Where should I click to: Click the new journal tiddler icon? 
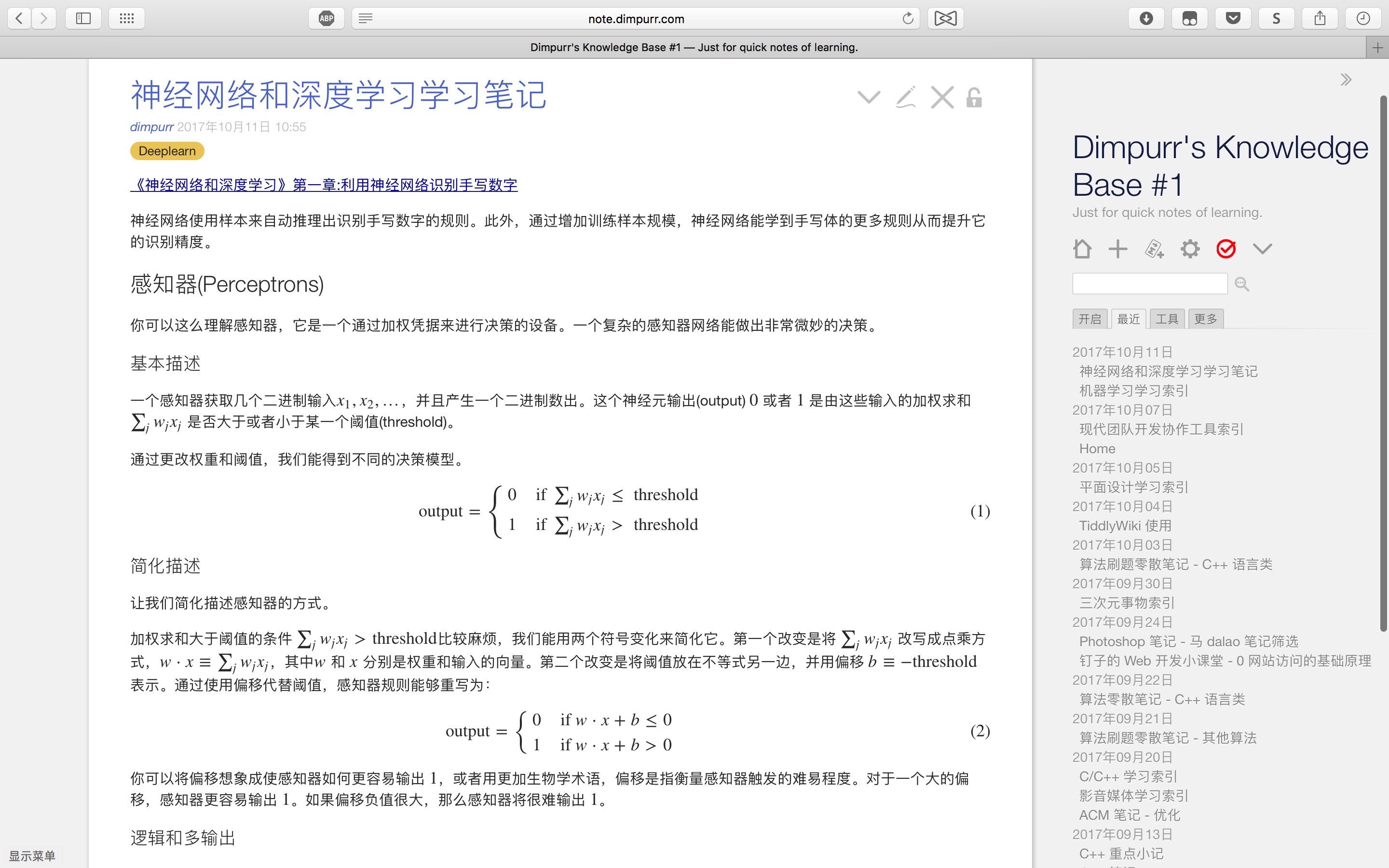point(1154,249)
